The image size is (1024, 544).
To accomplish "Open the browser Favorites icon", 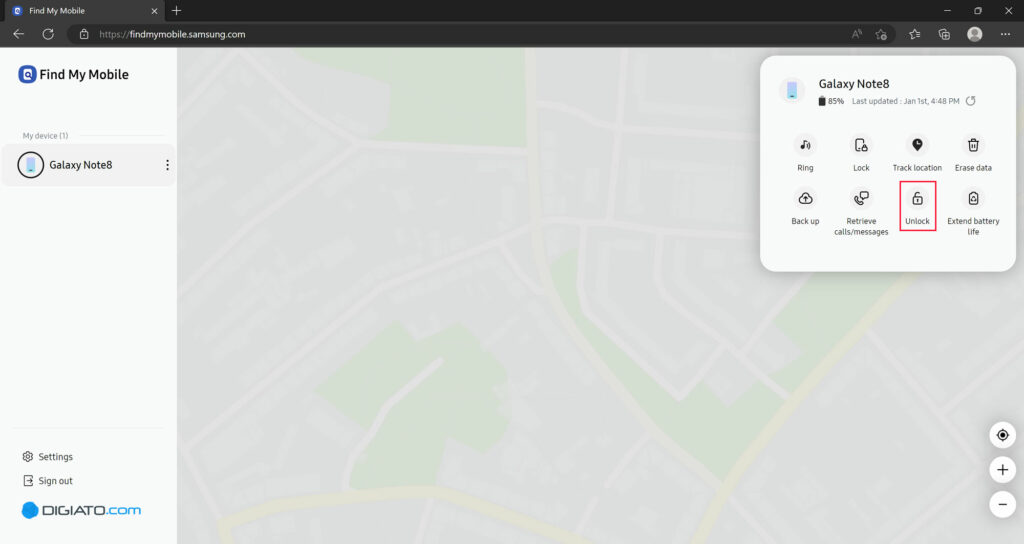I will [914, 34].
